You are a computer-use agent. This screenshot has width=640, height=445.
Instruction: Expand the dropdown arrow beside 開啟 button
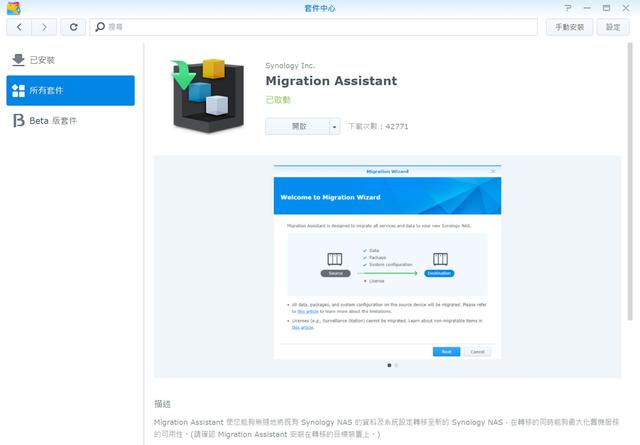click(334, 127)
